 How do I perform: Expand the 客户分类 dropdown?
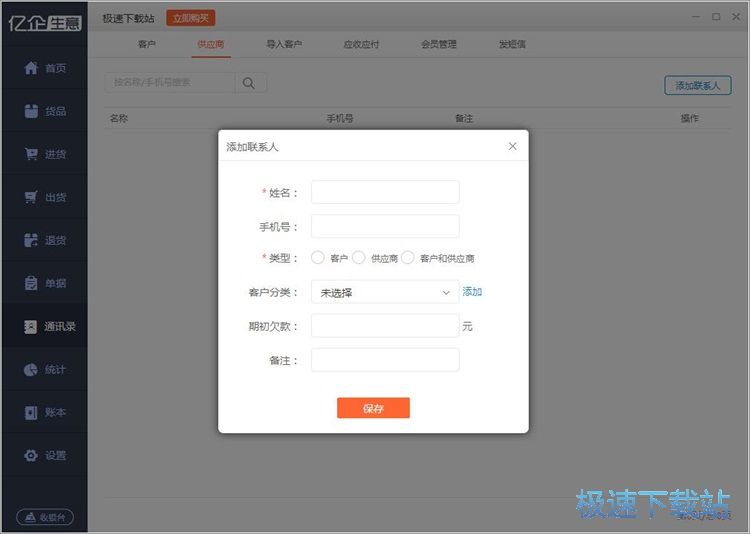[x=385, y=292]
